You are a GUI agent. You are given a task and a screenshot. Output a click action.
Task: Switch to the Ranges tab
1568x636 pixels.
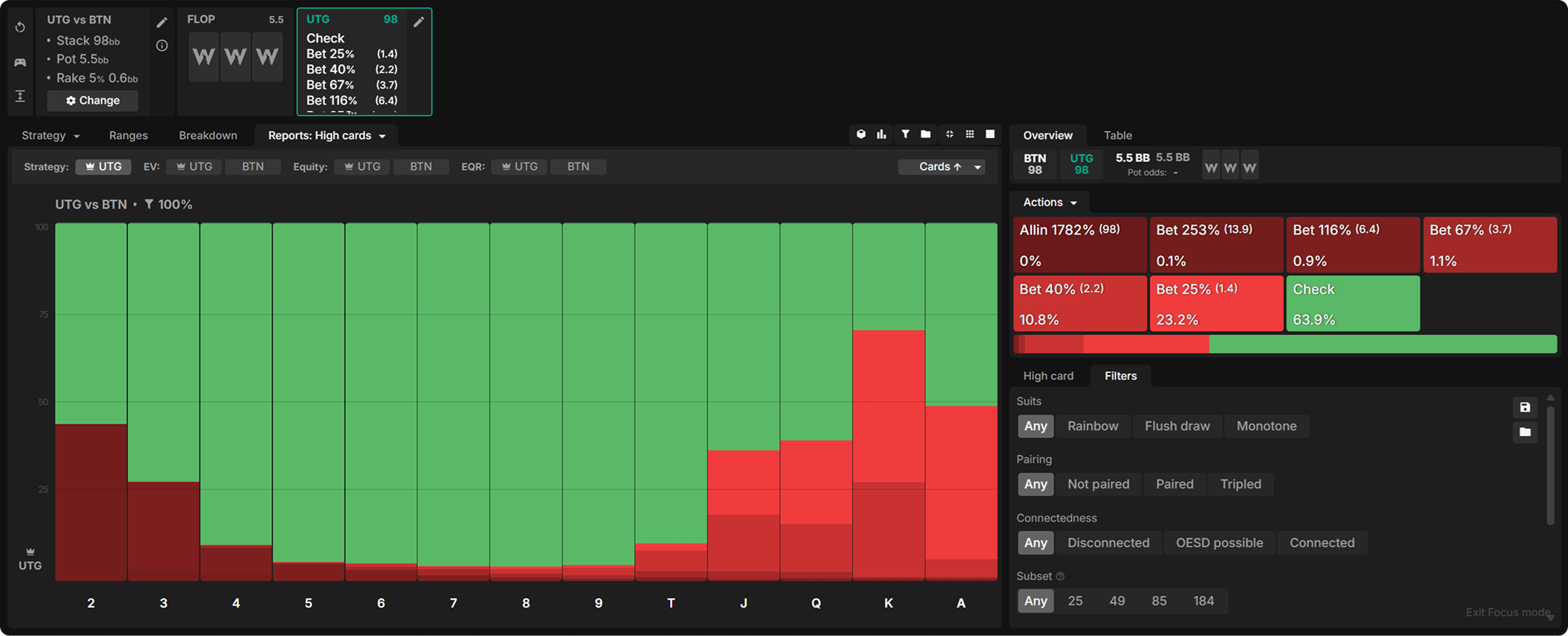pos(128,135)
